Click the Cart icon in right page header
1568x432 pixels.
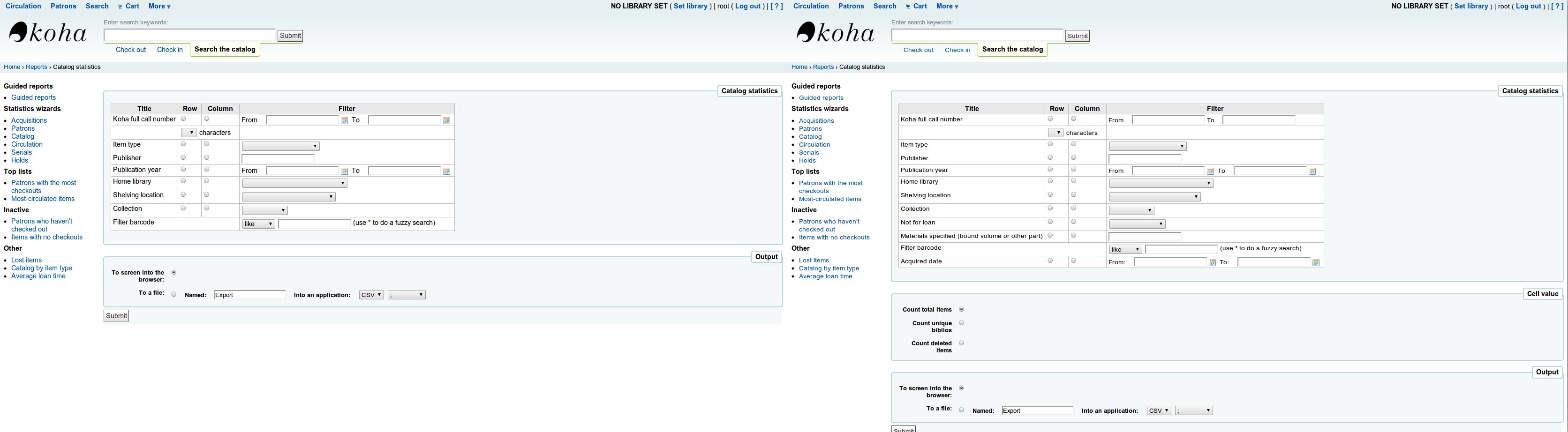(x=908, y=7)
